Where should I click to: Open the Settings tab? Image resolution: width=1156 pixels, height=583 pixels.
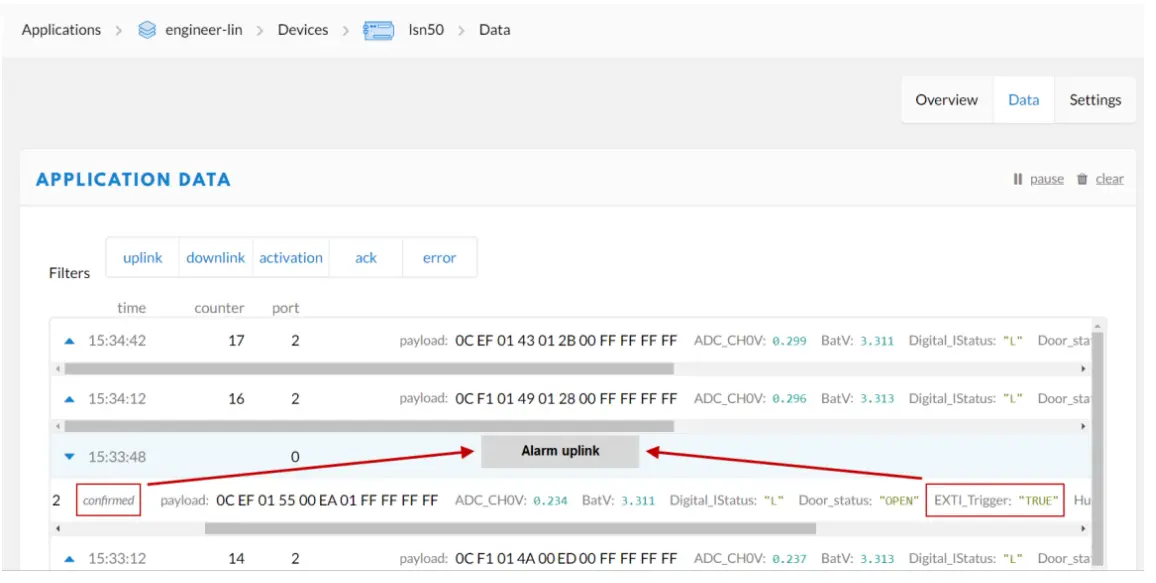tap(1095, 100)
